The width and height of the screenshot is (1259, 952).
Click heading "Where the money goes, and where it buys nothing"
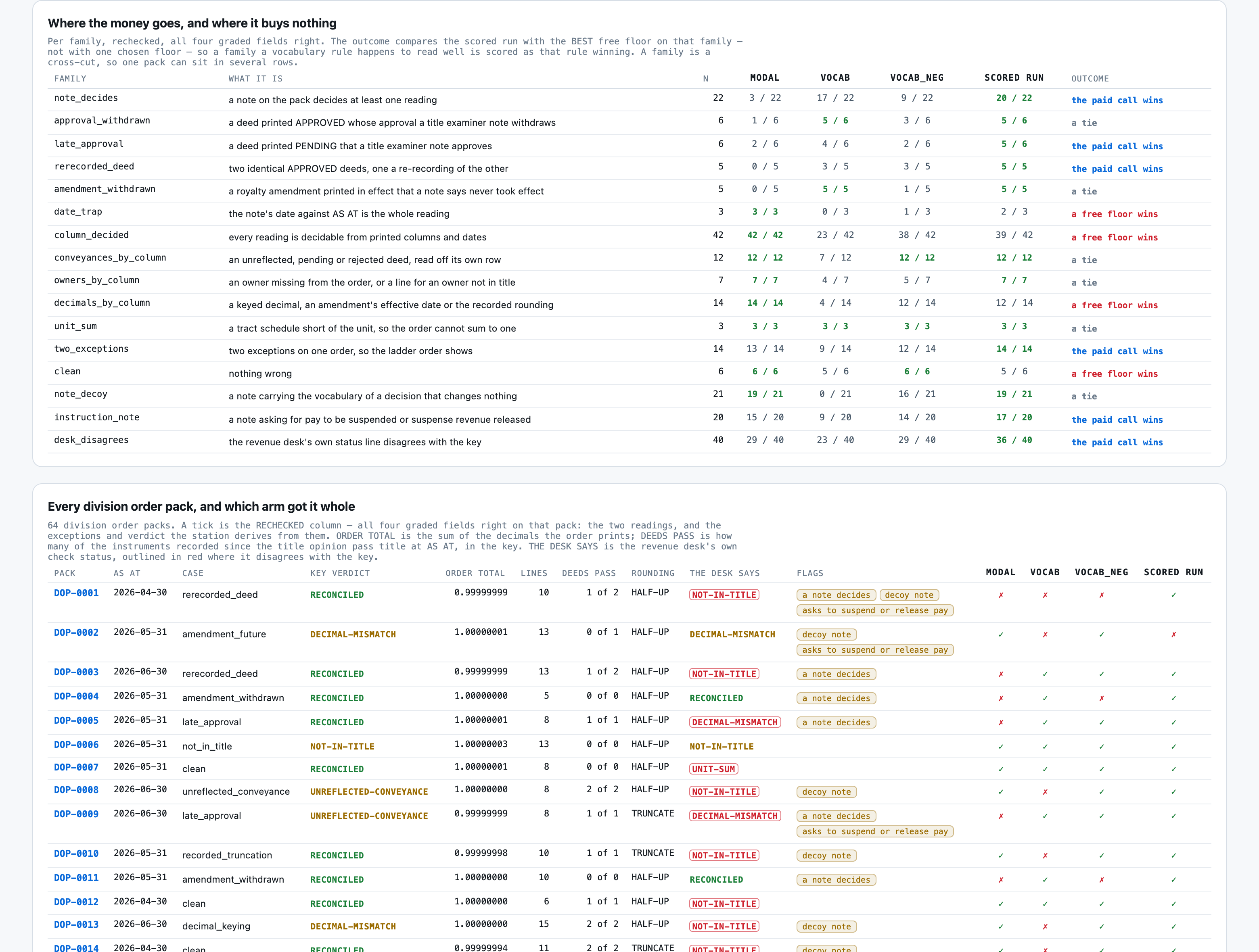(x=192, y=23)
